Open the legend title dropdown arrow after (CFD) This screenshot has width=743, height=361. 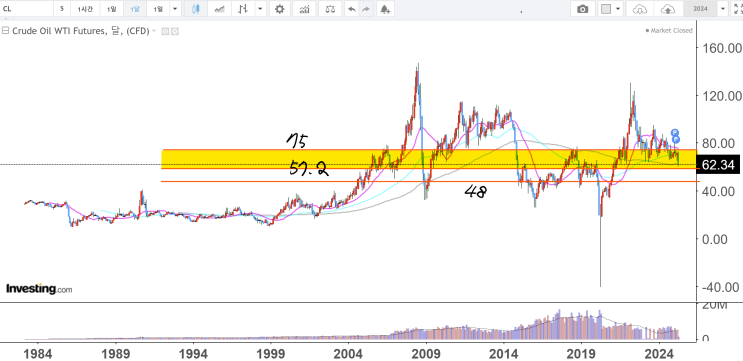point(154,32)
